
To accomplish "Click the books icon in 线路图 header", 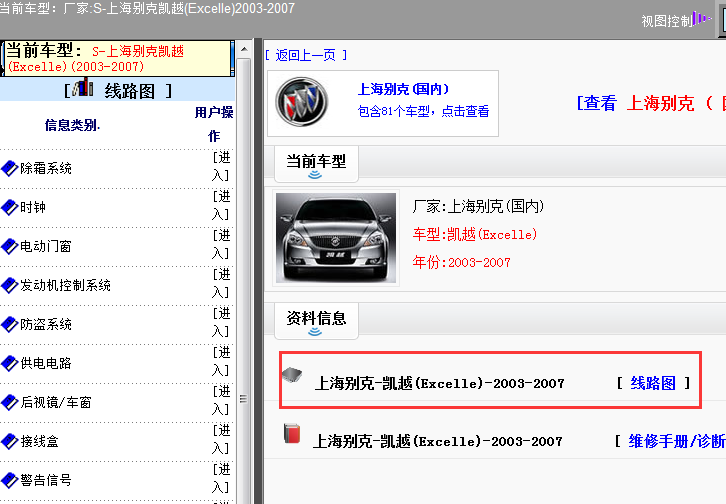I will click(x=83, y=87).
